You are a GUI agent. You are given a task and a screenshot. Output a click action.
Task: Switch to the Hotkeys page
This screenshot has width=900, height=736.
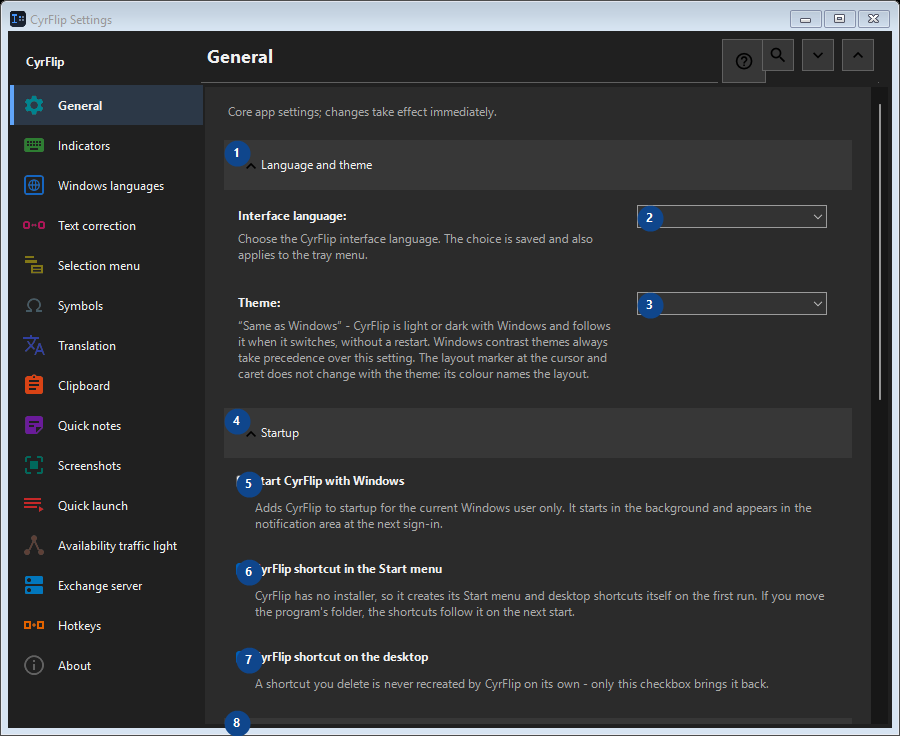click(x=107, y=626)
